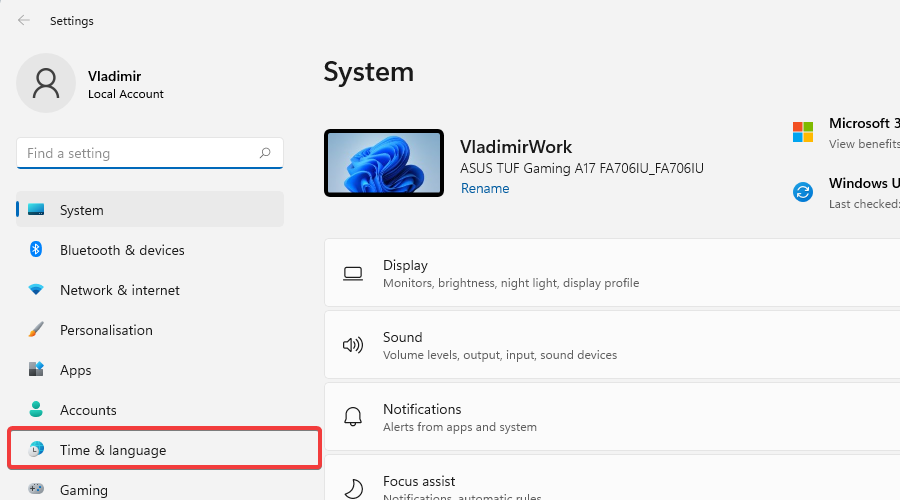This screenshot has width=900, height=500.
Task: Click the Gaming controller icon
Action: click(36, 489)
